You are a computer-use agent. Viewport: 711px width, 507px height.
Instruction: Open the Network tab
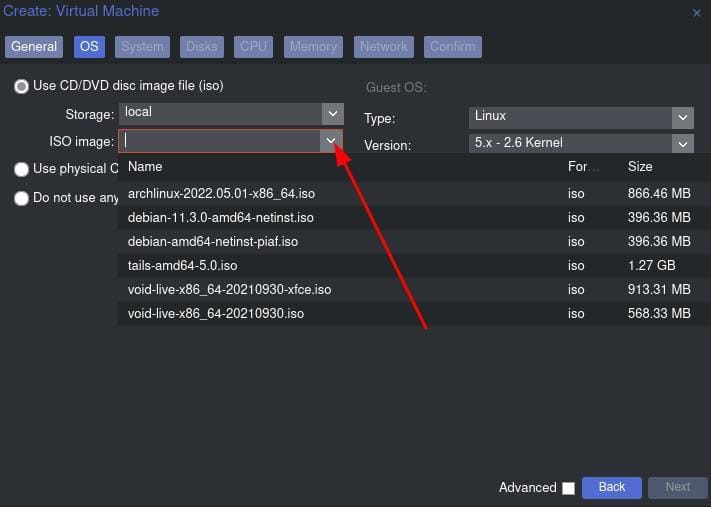[384, 47]
